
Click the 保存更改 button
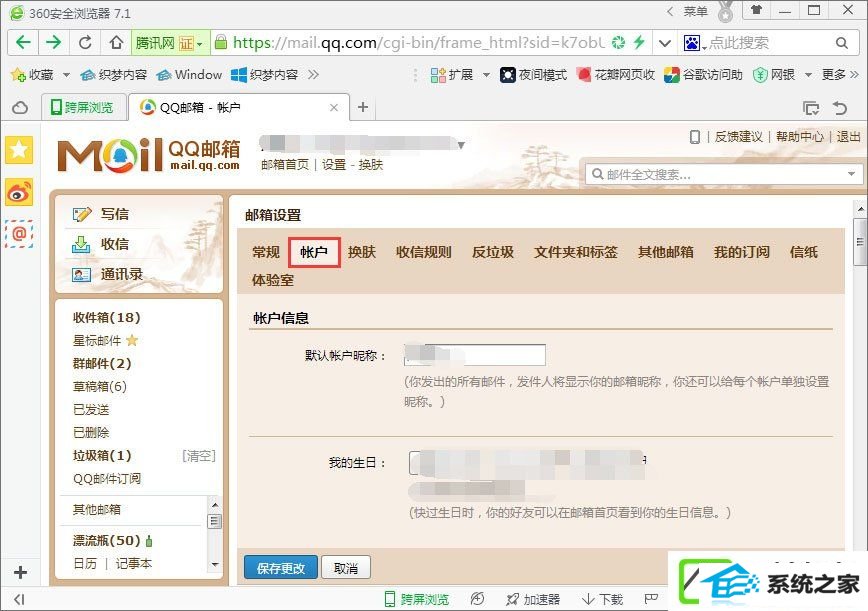(281, 568)
